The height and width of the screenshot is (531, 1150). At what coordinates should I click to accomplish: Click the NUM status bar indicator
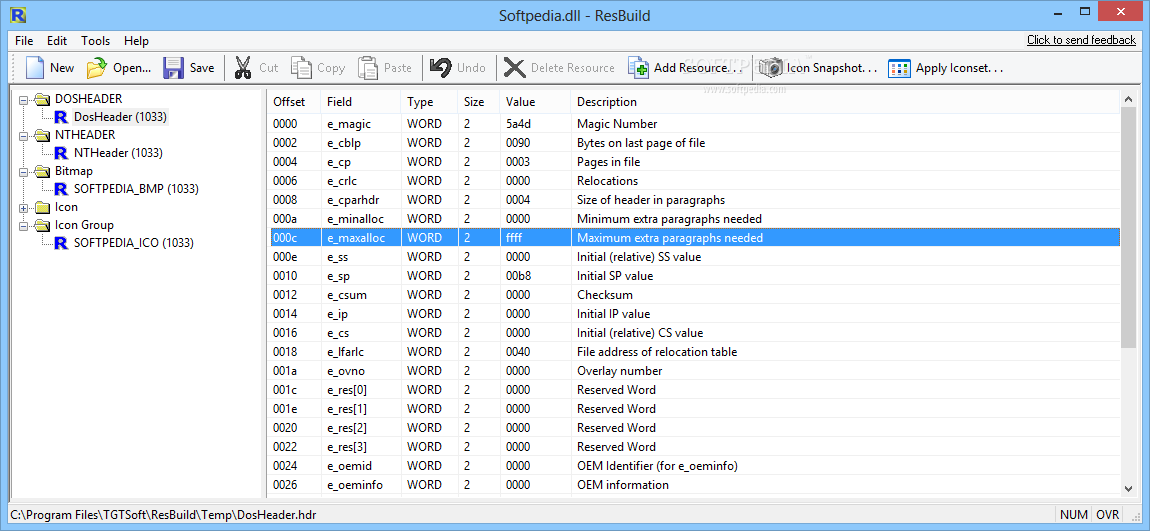[1074, 515]
